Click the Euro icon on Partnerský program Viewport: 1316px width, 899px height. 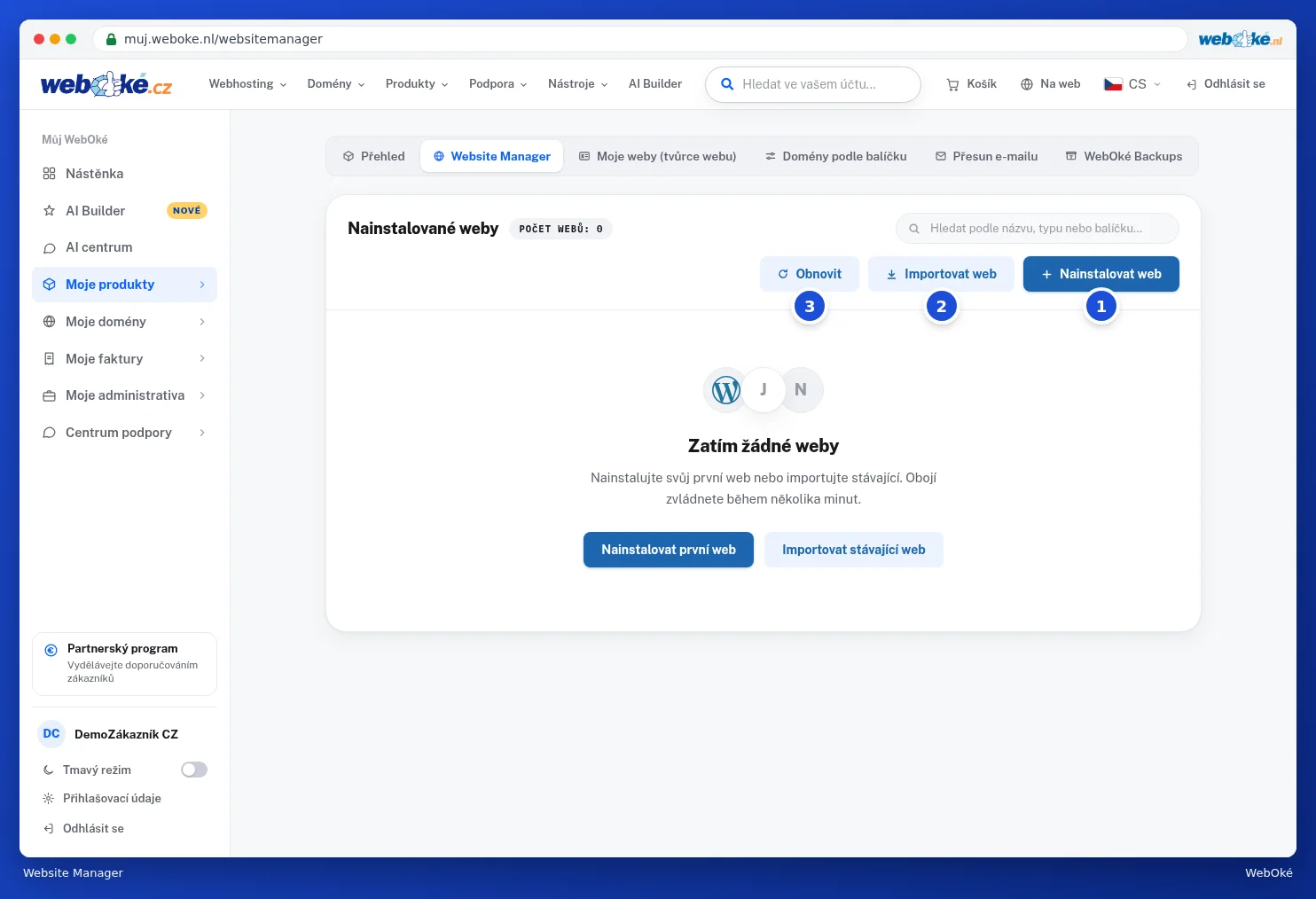[51, 650]
